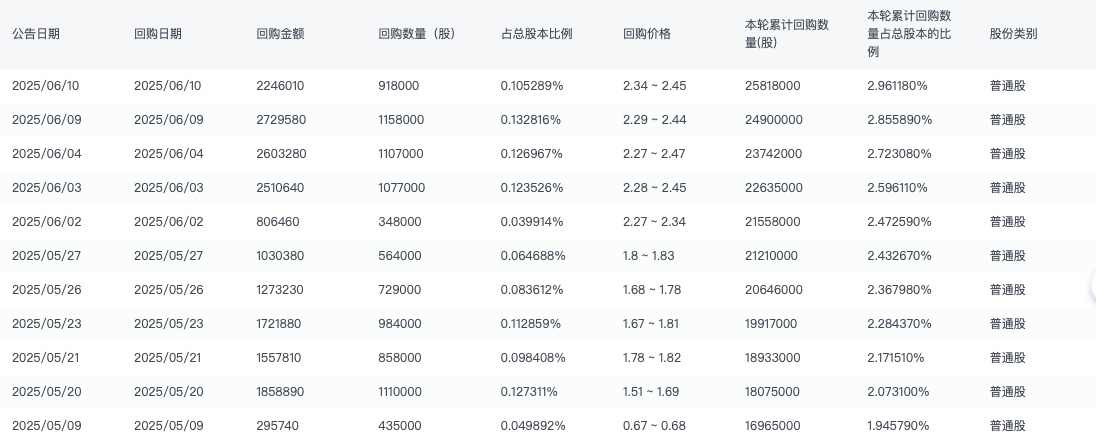
Task: Select the 2025/06/10 announcement date cell
Action: 45,86
